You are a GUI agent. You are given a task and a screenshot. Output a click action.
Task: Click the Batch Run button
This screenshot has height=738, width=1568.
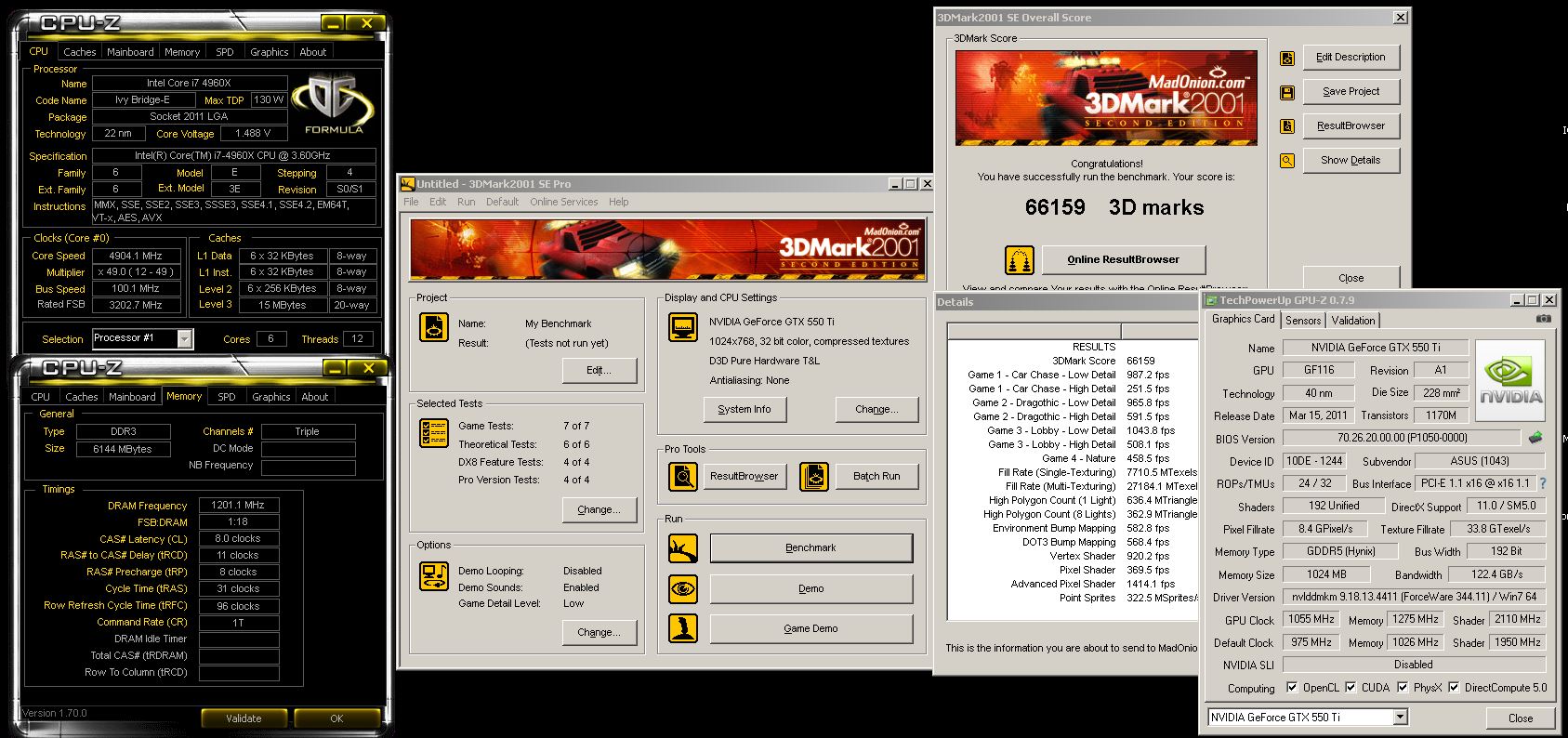[x=876, y=476]
